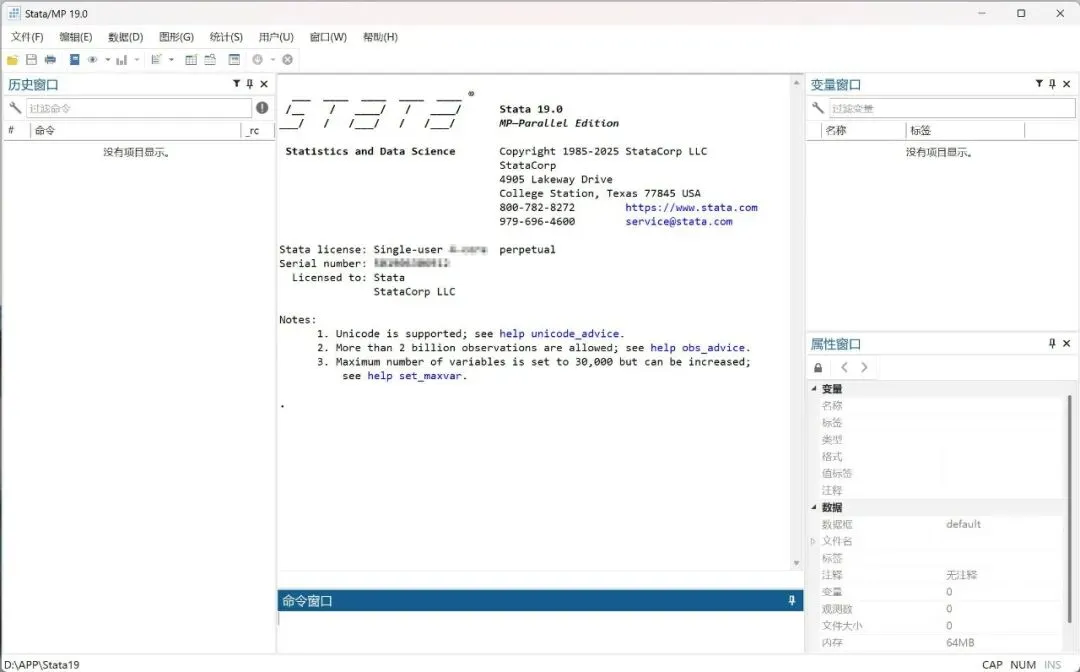Image resolution: width=1080 pixels, height=672 pixels.
Task: Open the Viewer eye dropdown arrow
Action: click(x=107, y=60)
